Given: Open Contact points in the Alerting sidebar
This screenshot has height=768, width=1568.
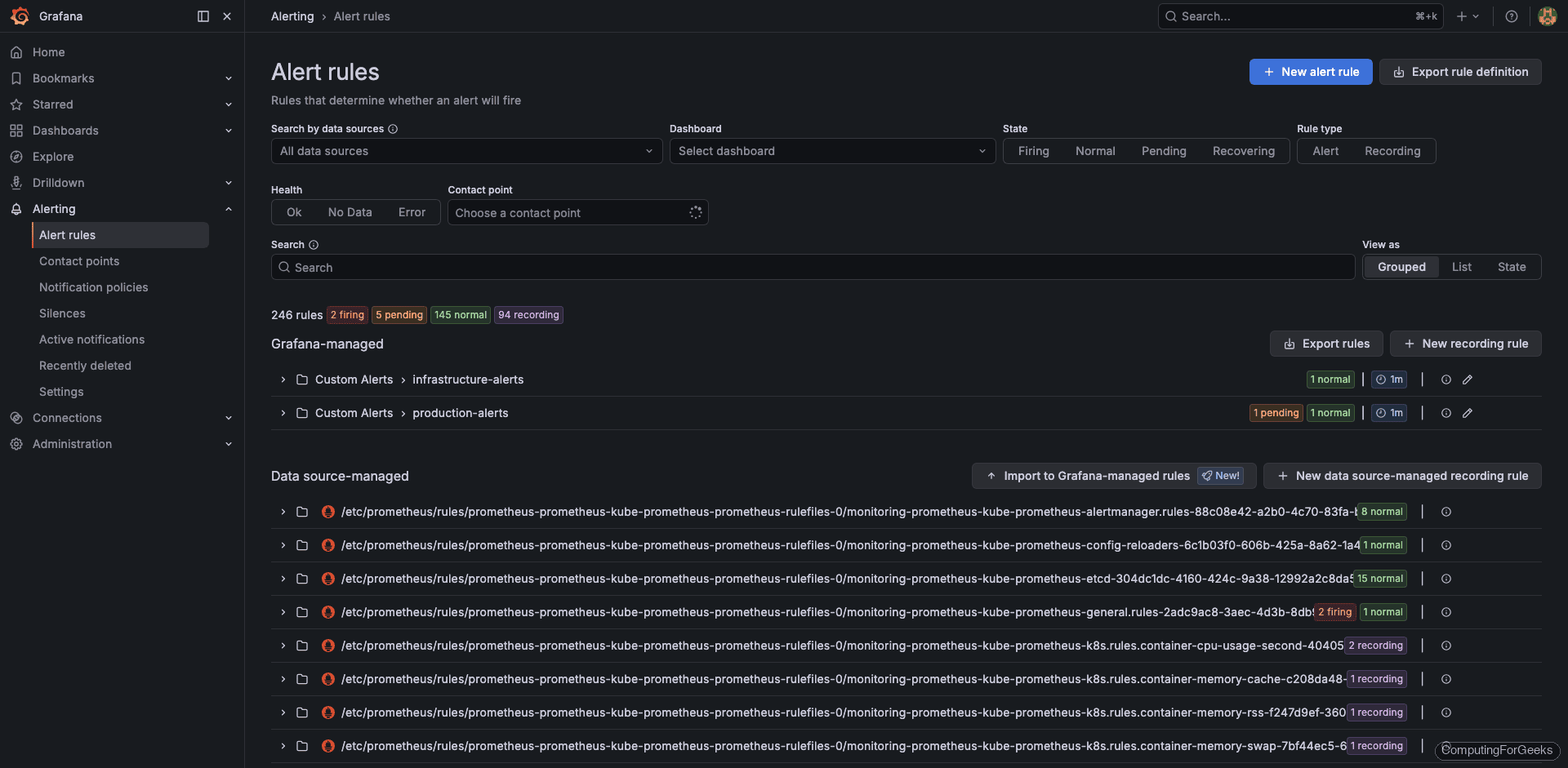Looking at the screenshot, I should [79, 261].
